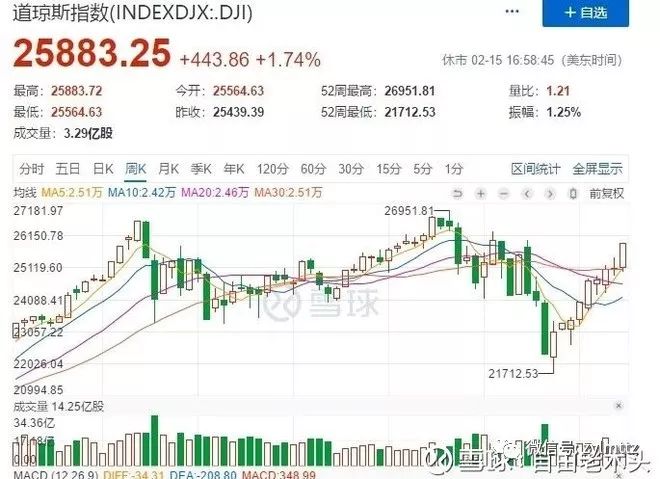Click the title 道琼斯指数(INDEXDJX:.DJI)
This screenshot has height=479, width=660.
point(133,13)
